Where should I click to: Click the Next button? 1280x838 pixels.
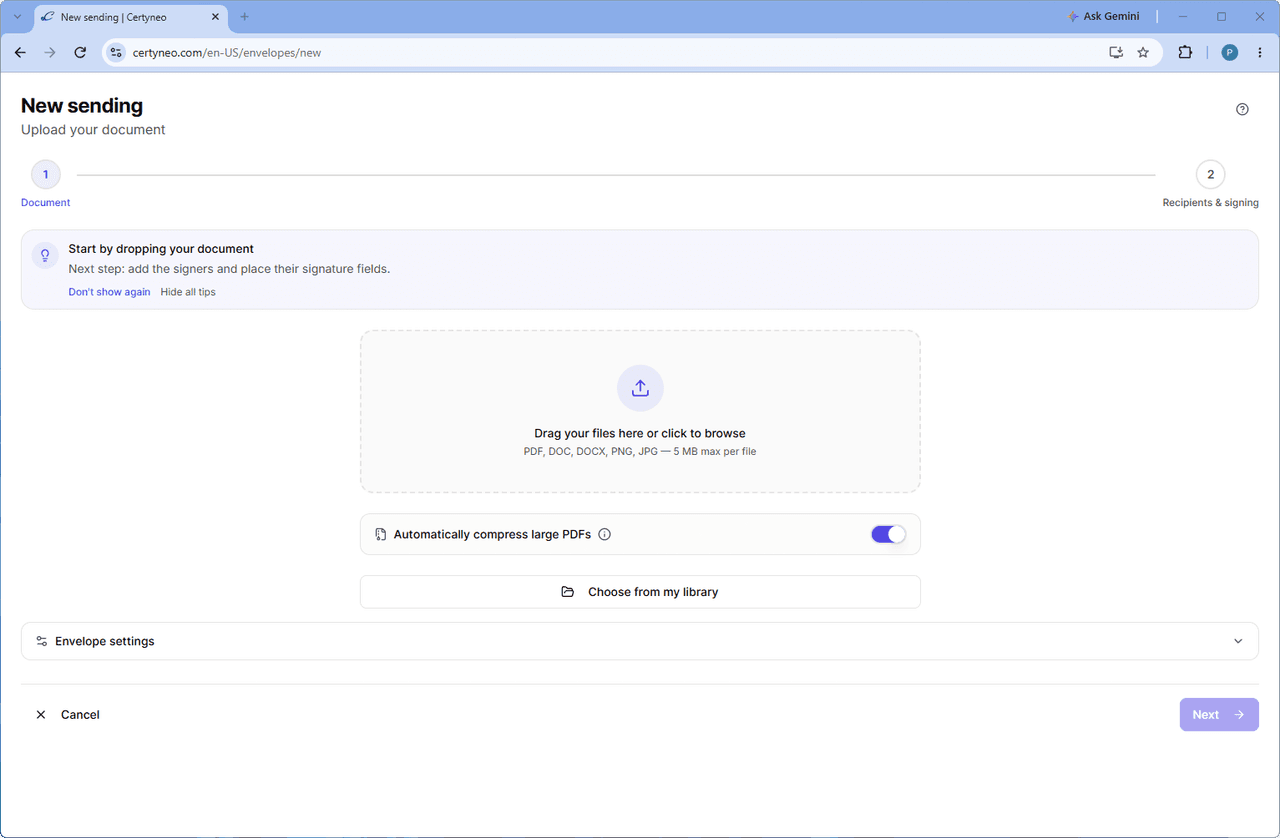pos(1219,715)
